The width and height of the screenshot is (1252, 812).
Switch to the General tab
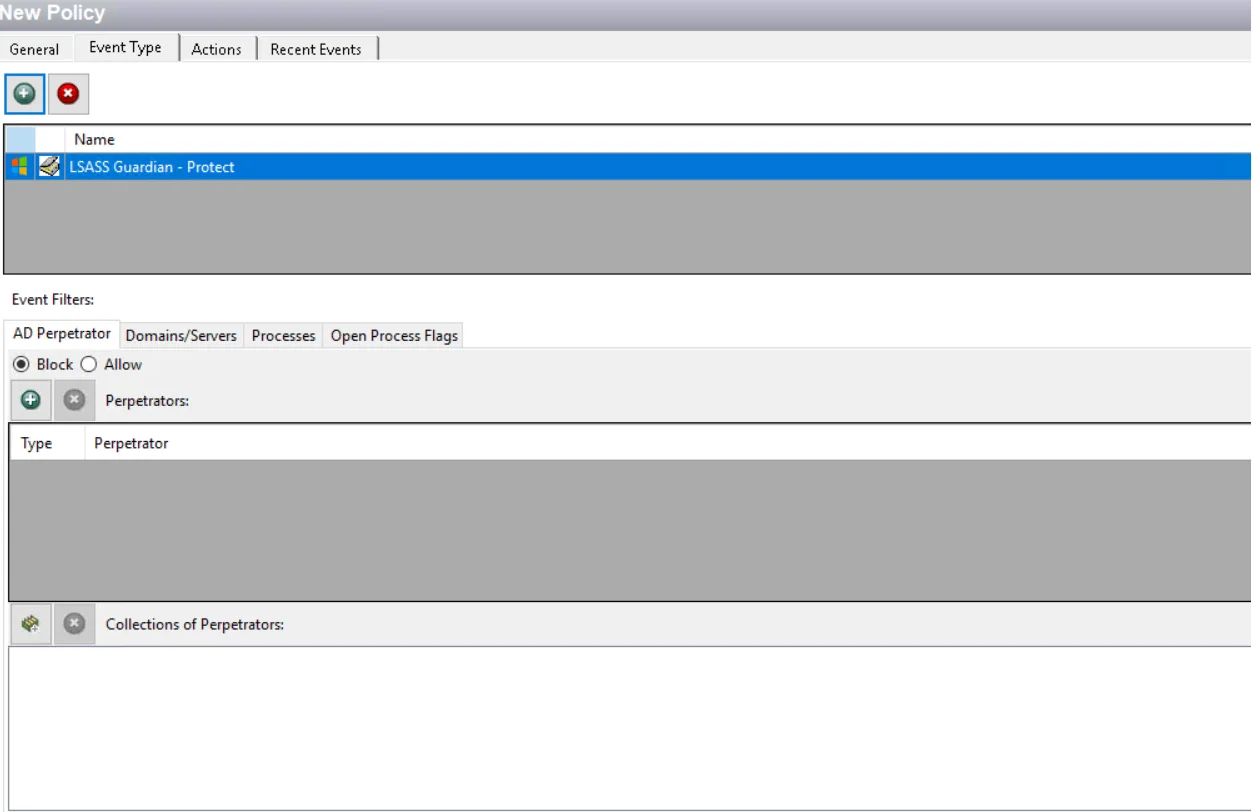(x=35, y=49)
